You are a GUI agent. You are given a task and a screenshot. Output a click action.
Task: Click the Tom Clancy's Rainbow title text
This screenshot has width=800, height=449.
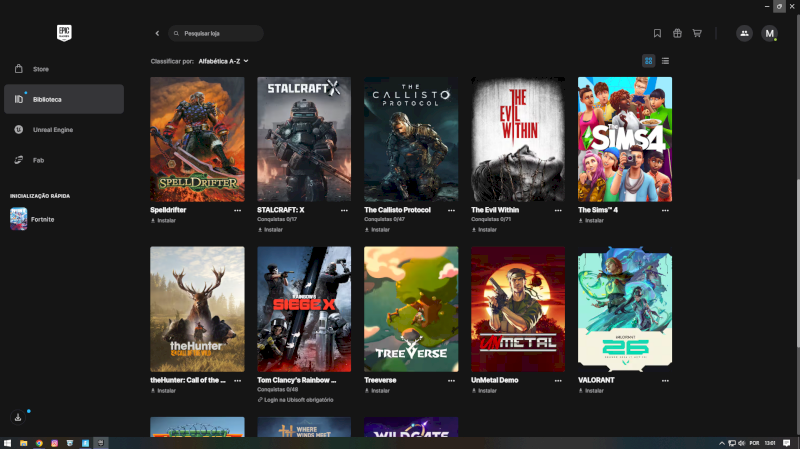click(296, 380)
